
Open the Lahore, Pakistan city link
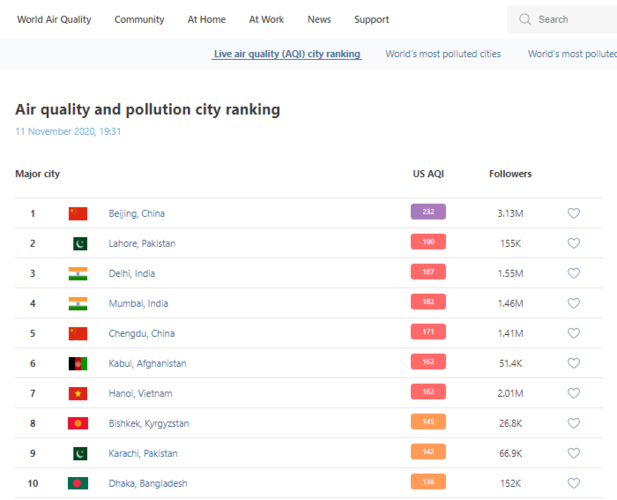pyautogui.click(x=142, y=243)
